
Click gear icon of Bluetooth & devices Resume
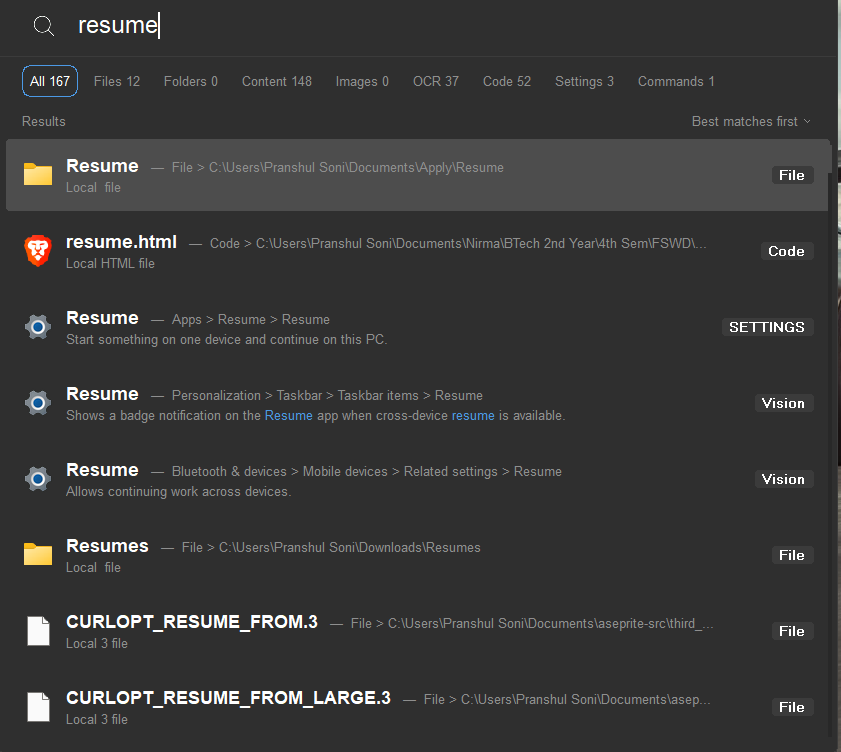38,478
